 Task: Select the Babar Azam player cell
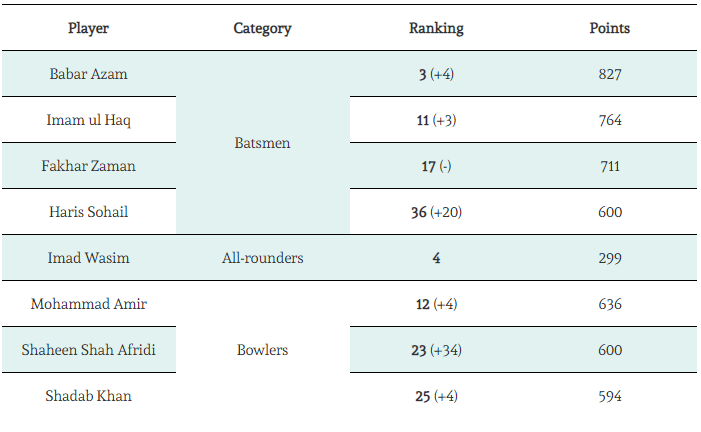click(88, 74)
